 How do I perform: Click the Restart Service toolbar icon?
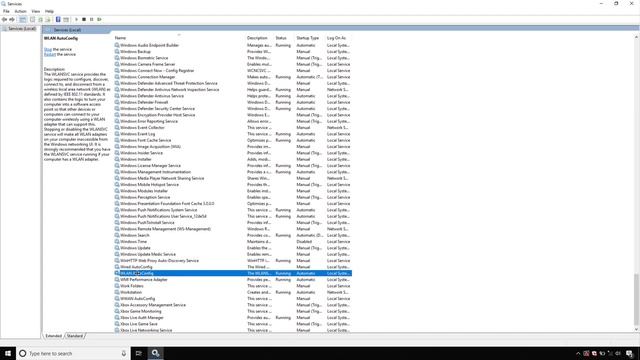click(99, 20)
